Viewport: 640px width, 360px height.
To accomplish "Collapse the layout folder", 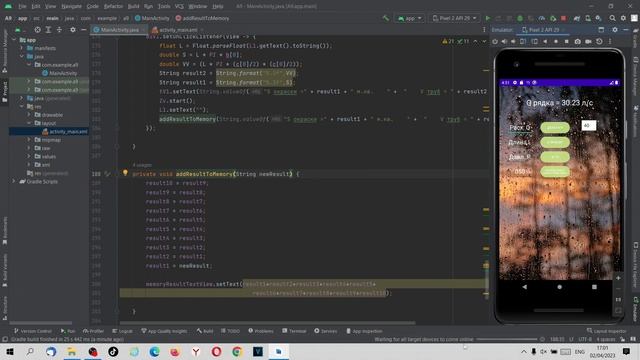I will point(29,123).
